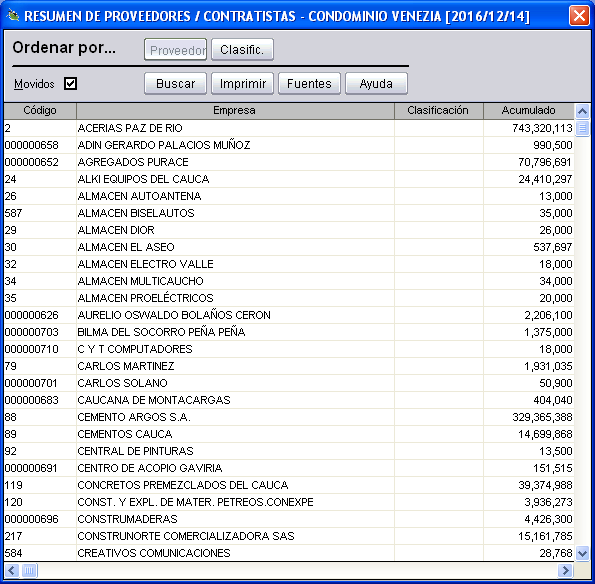Select the CENTRAL DE PINTURAS row
The width and height of the screenshot is (595, 584).
pyautogui.click(x=289, y=451)
